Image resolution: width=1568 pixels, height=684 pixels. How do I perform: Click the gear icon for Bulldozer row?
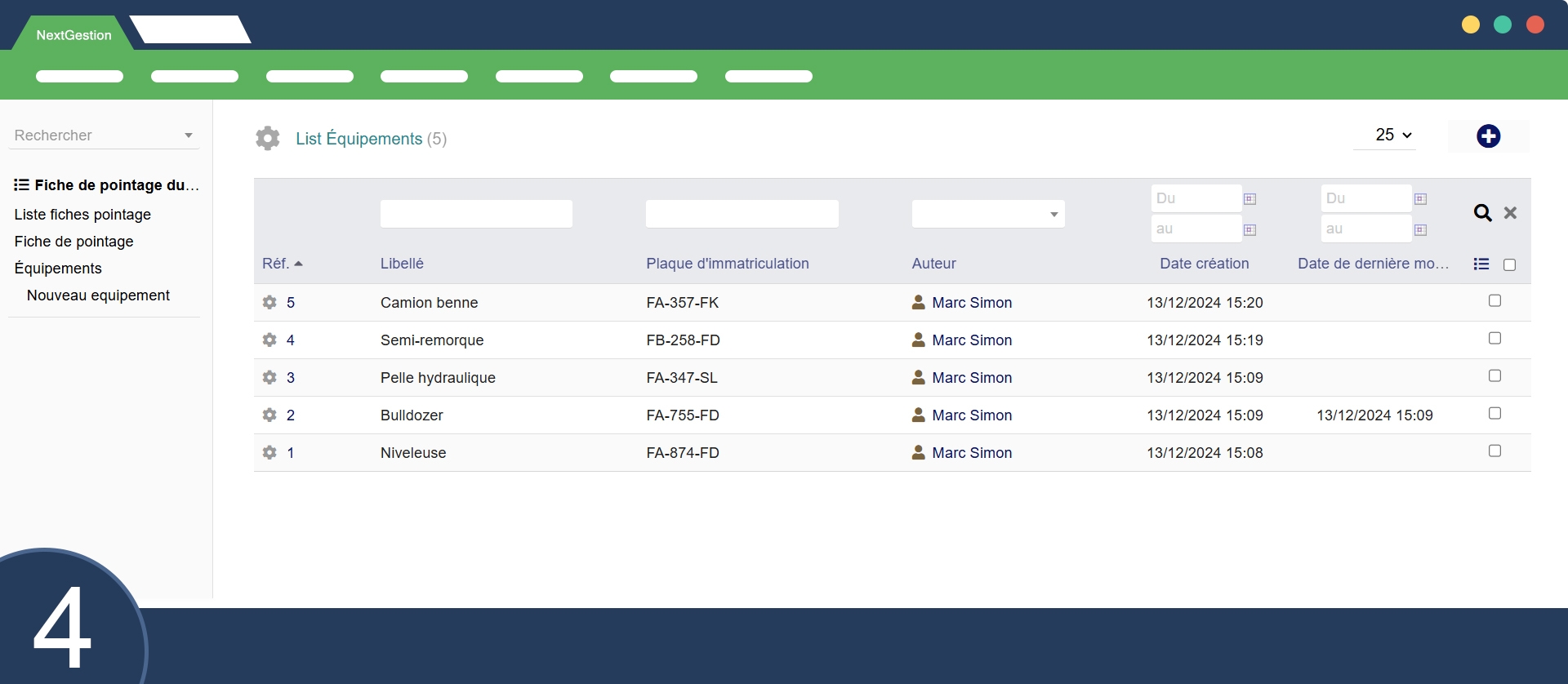pos(269,415)
